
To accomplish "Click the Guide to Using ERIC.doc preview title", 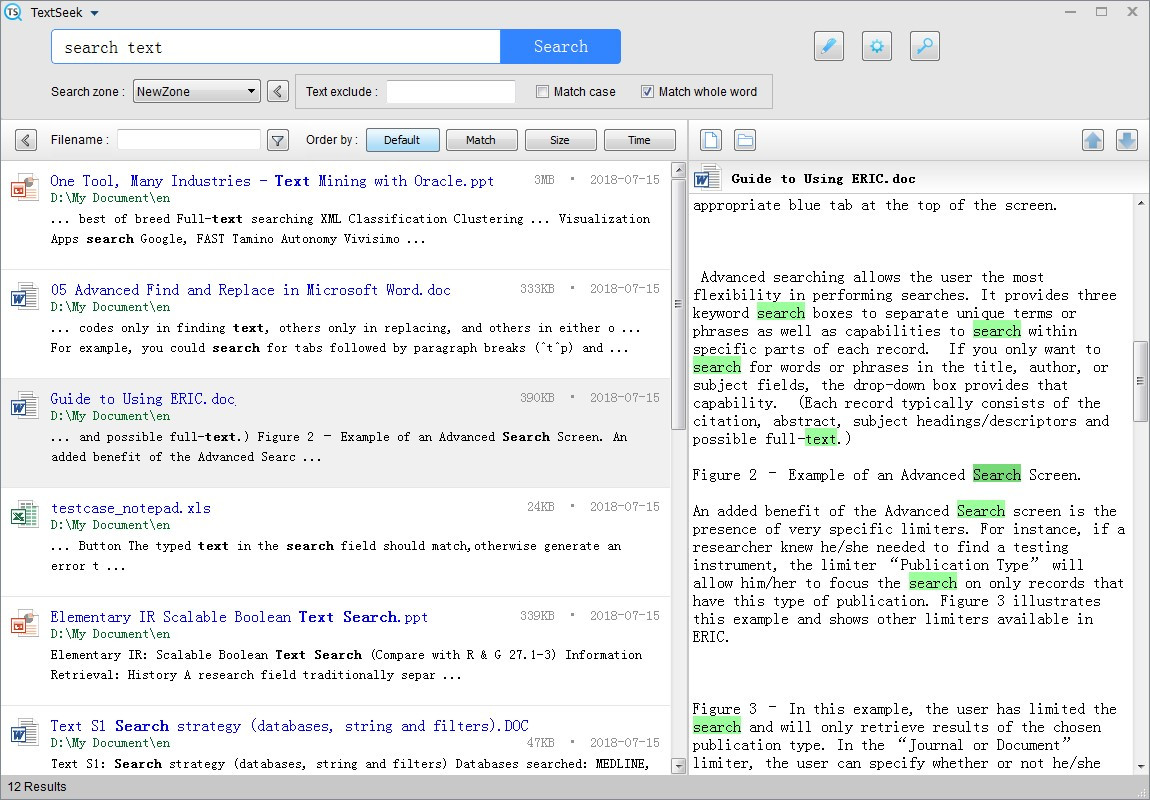I will (823, 179).
